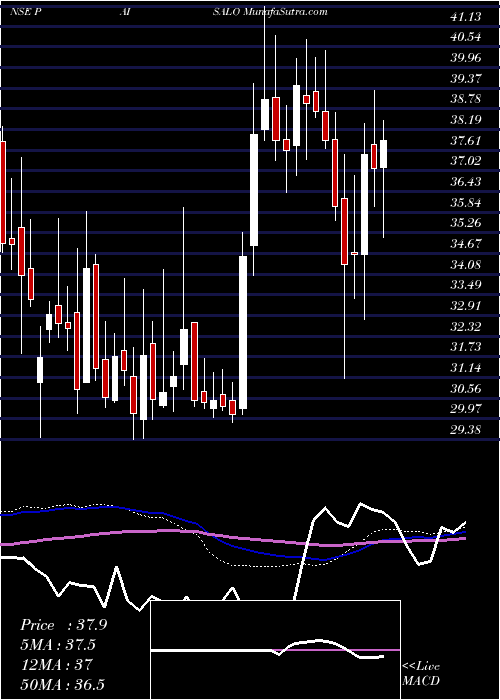Select the 37.02 price axis label

point(466,161)
